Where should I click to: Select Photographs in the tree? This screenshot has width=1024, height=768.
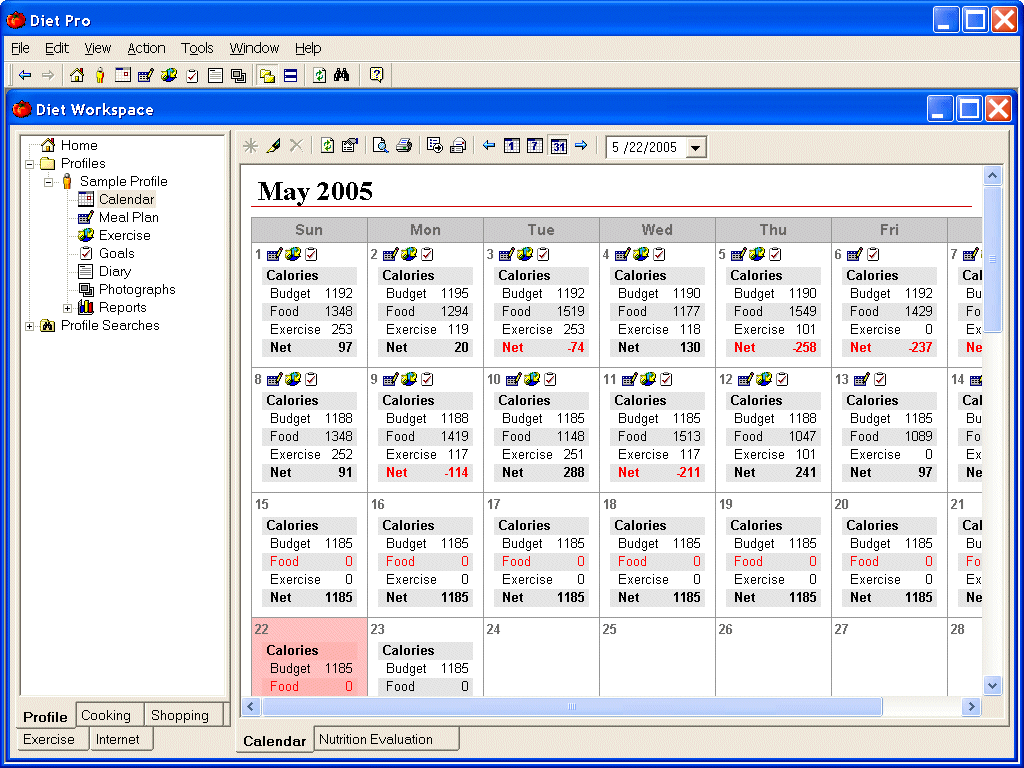pyautogui.click(x=137, y=289)
